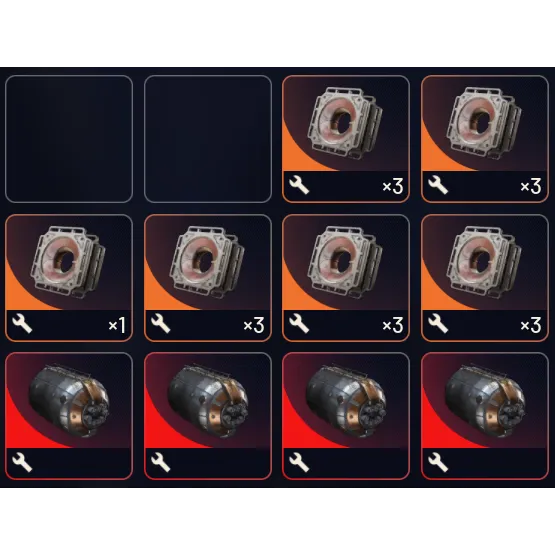Click wrench icon under top-row third ring component
The width and height of the screenshot is (555, 555).
click(299, 185)
